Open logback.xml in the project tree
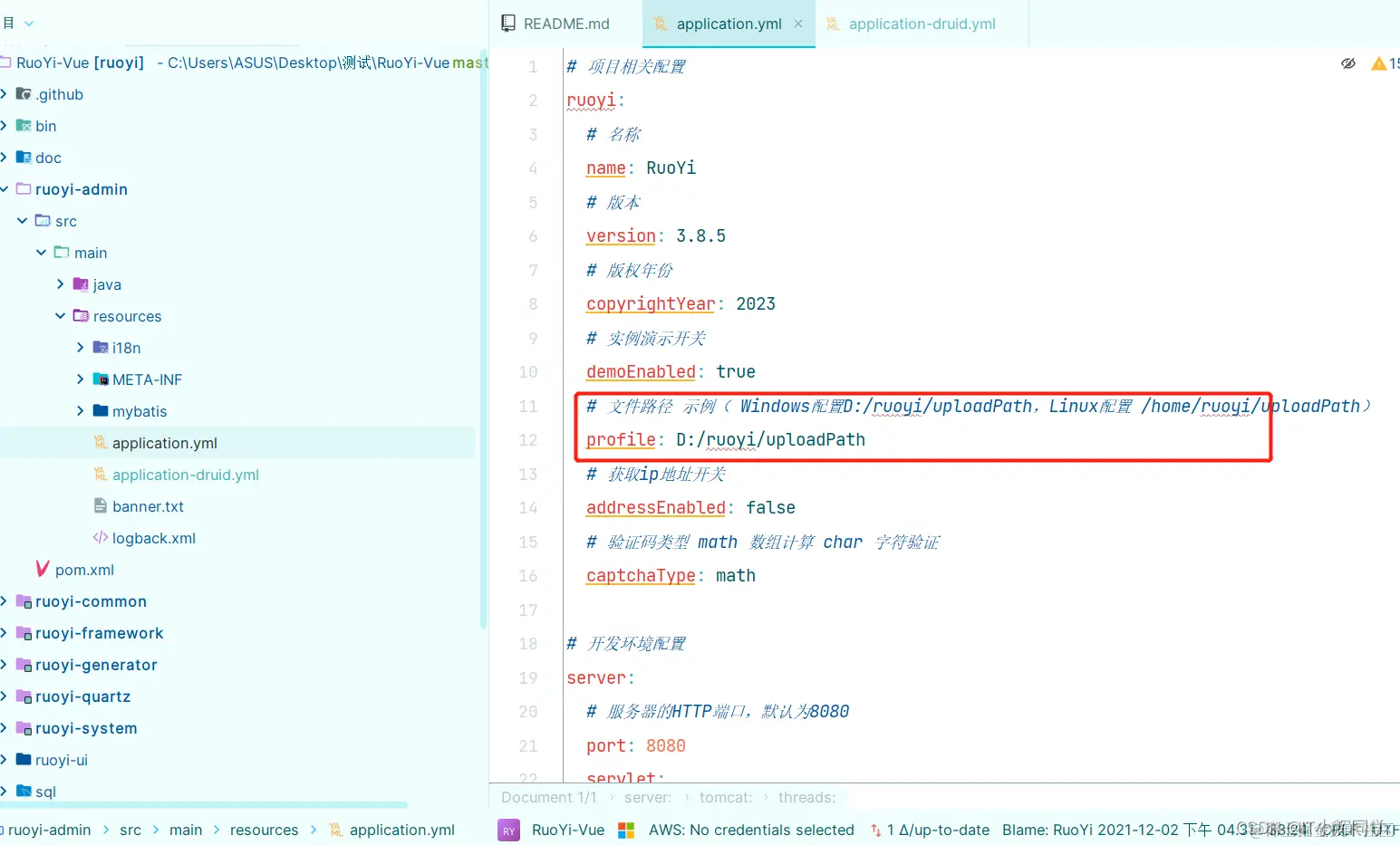 click(x=154, y=538)
